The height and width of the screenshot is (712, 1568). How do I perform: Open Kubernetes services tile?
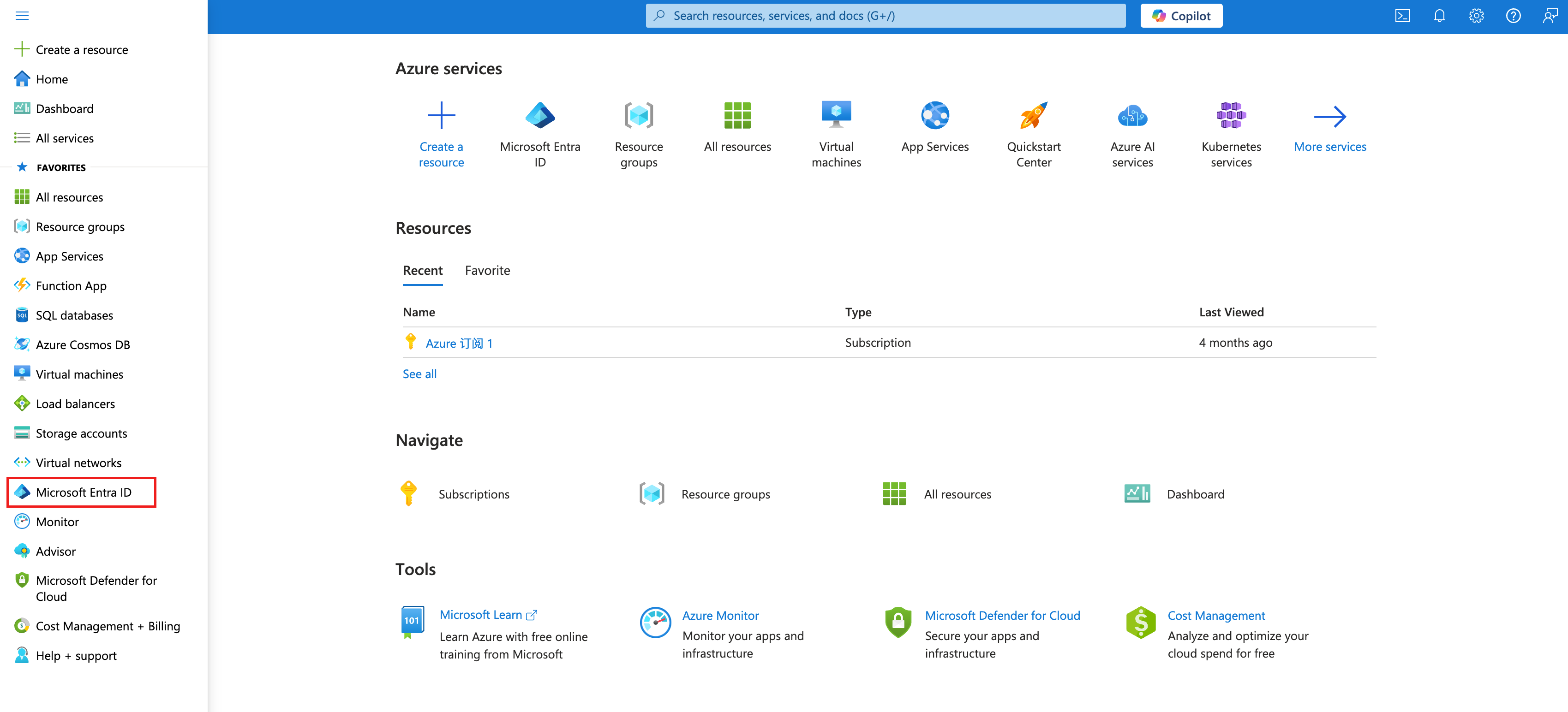pos(1231,116)
